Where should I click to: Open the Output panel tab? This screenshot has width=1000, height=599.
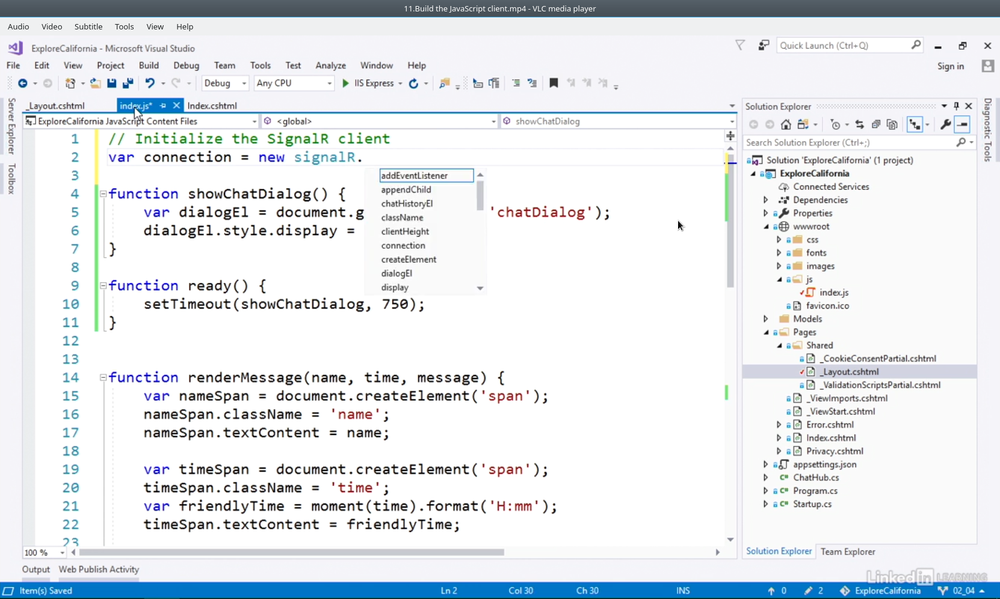point(36,570)
